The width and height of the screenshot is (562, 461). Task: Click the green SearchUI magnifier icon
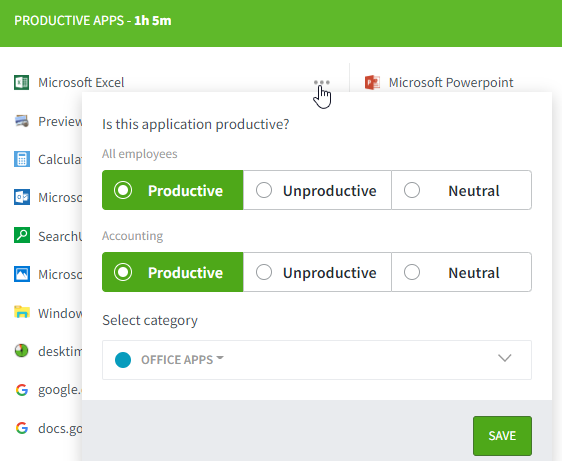pos(22,236)
